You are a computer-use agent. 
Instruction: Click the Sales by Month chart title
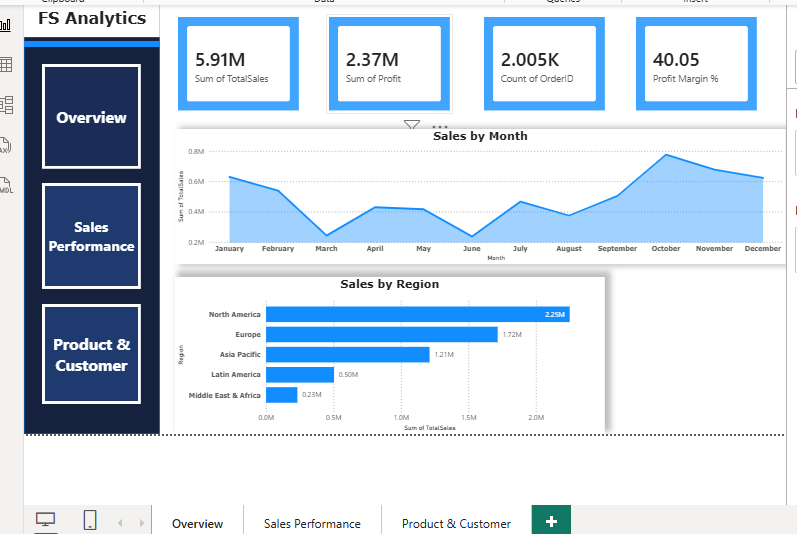tap(480, 136)
